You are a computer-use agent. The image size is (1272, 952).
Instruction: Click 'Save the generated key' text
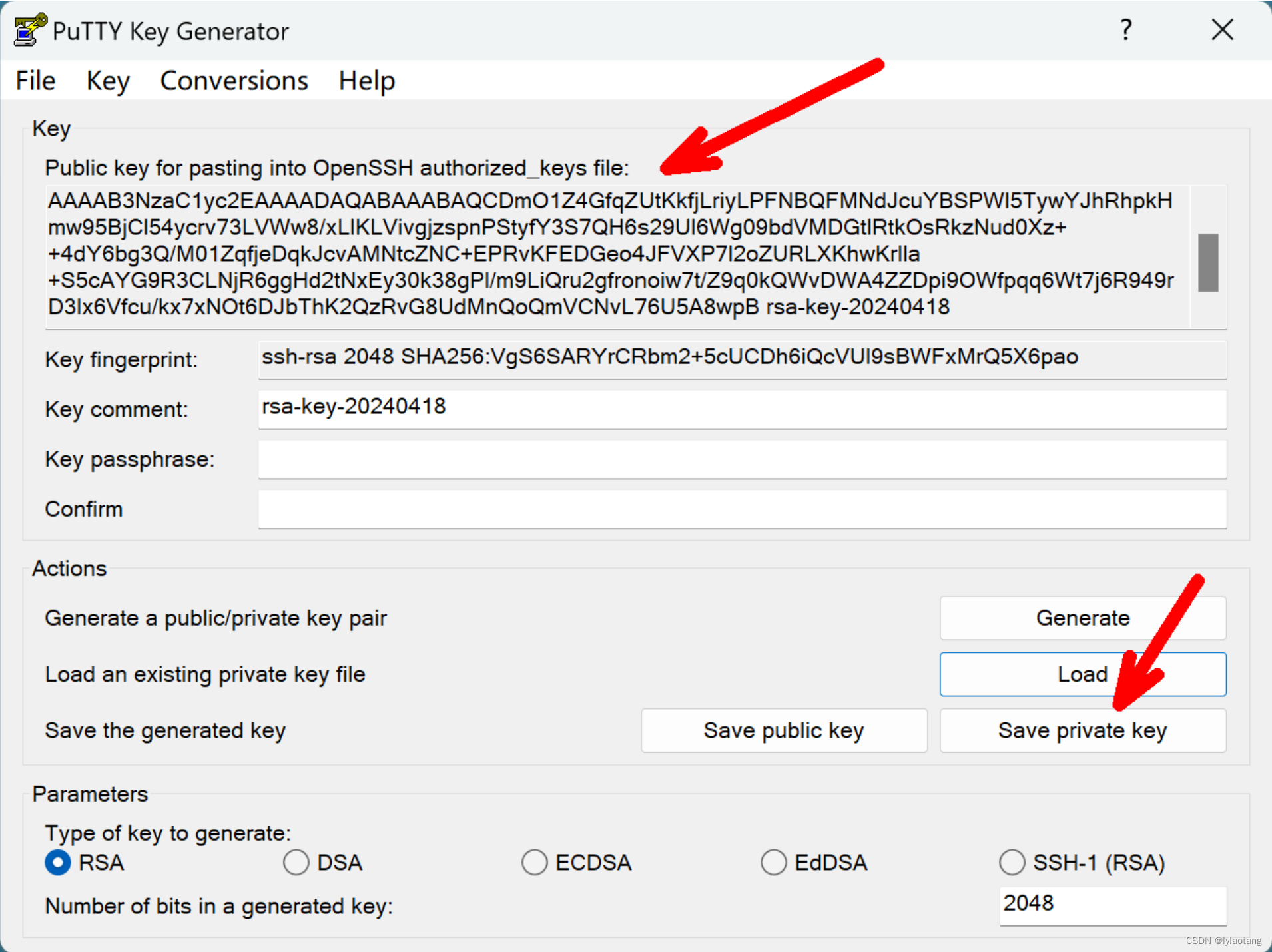click(x=165, y=731)
